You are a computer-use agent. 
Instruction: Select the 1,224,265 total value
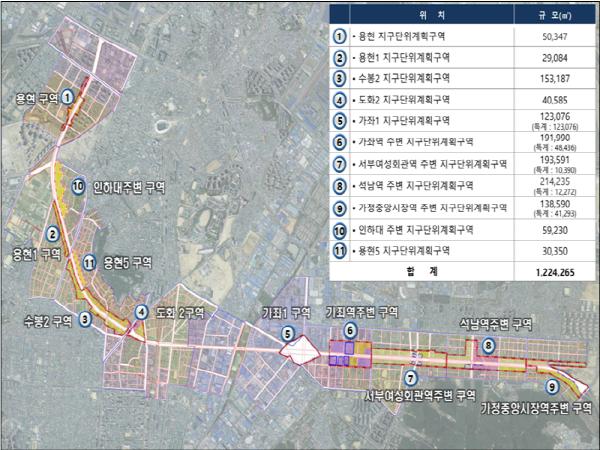coord(552,269)
